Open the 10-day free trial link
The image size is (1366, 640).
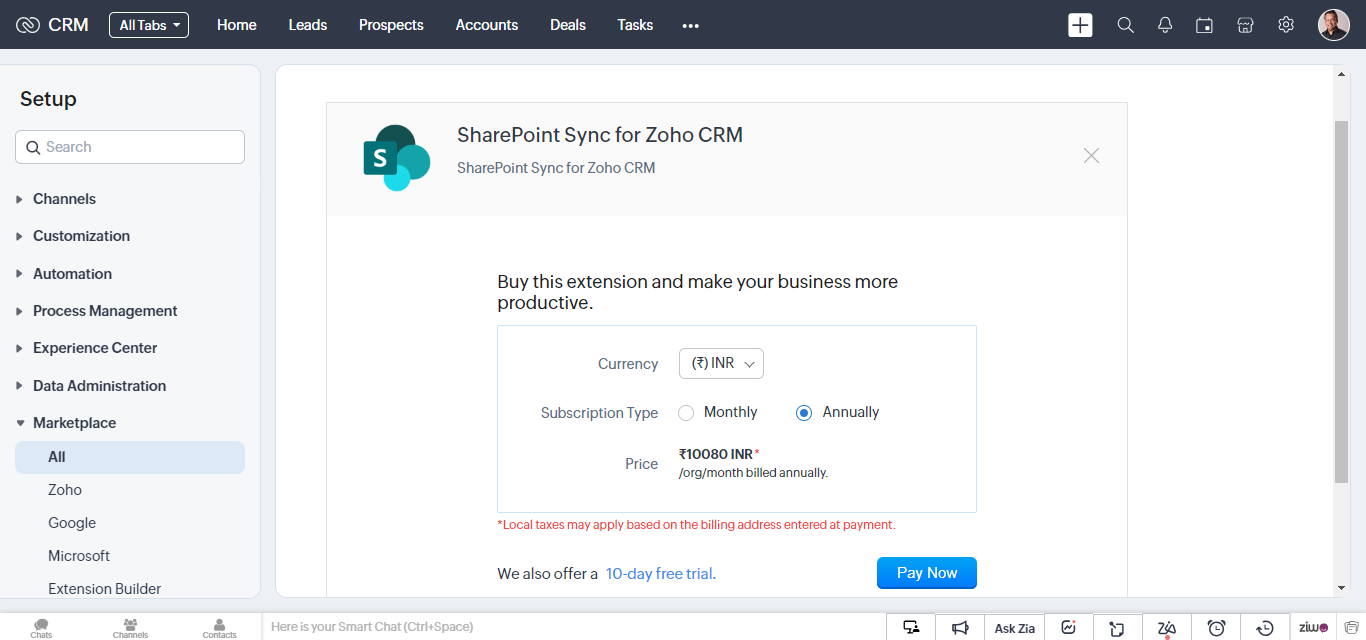pyautogui.click(x=661, y=574)
